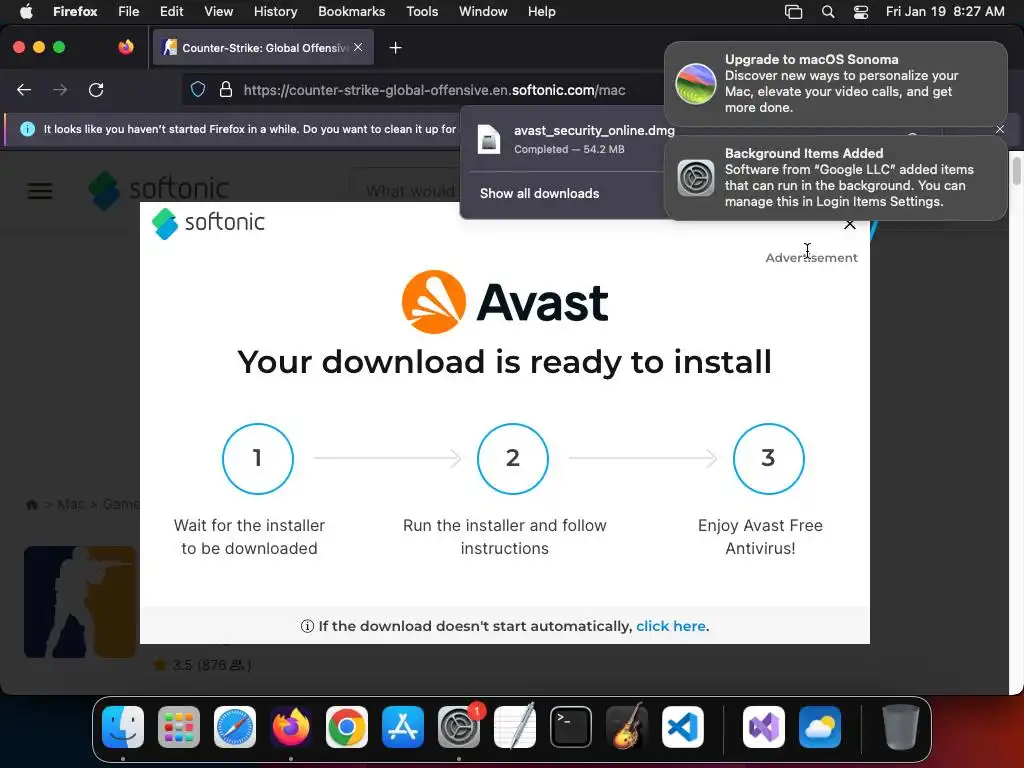1024x768 pixels.
Task: Click step 3 circle in dialog
Action: click(768, 458)
